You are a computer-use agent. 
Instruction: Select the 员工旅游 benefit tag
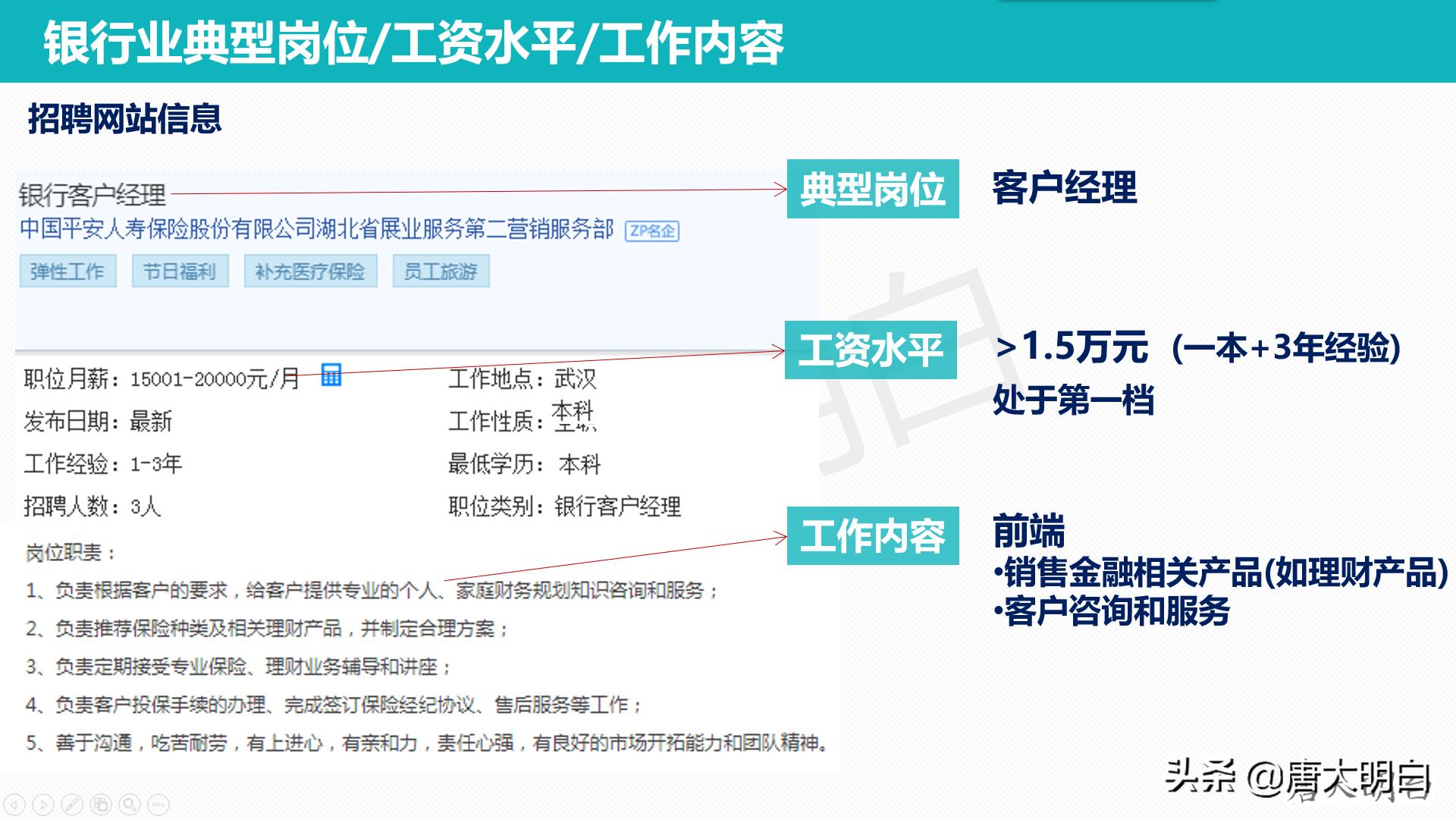pos(441,270)
